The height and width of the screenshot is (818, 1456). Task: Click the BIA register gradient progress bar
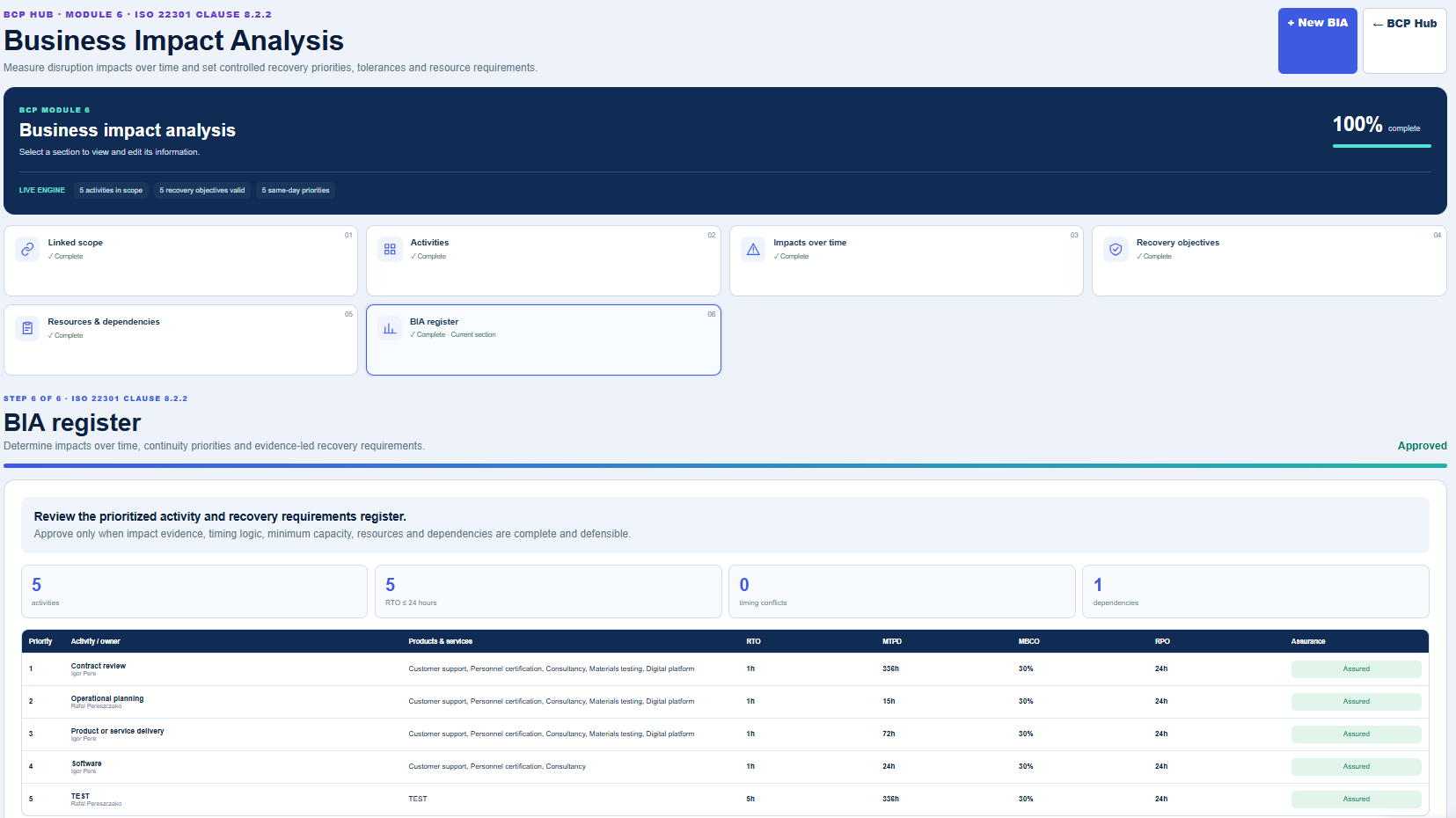point(725,465)
